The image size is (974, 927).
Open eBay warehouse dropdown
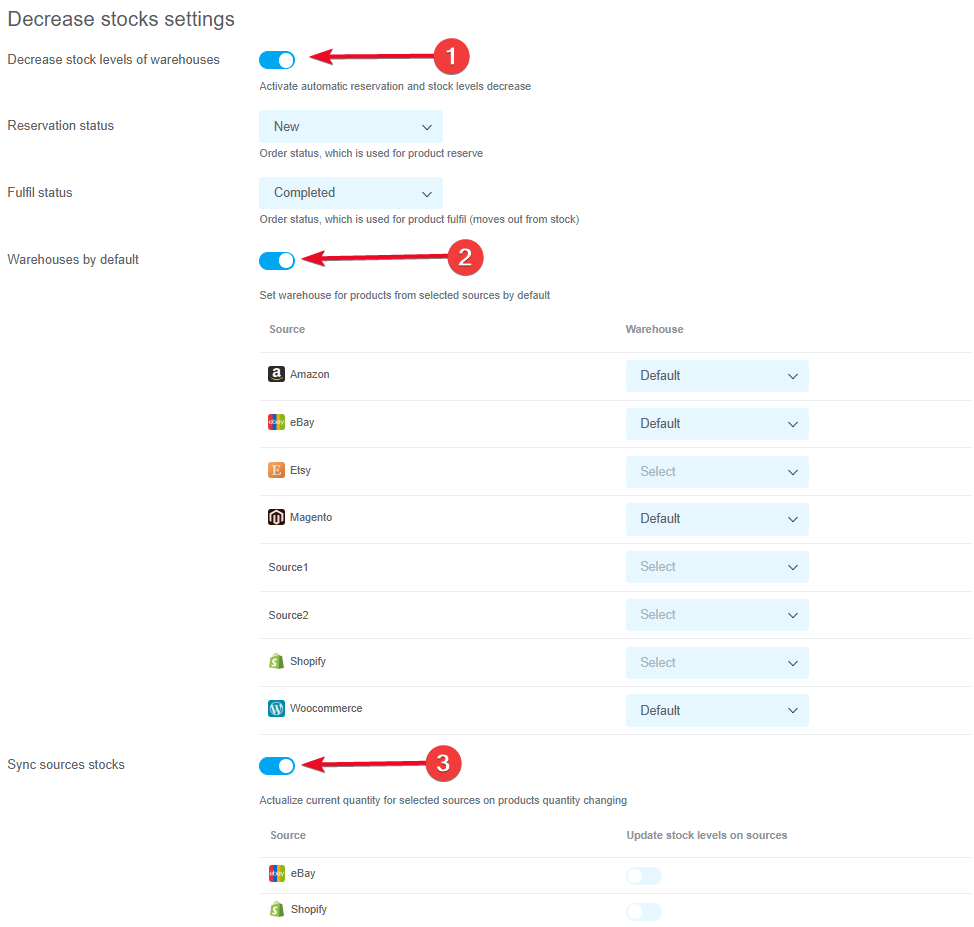(x=717, y=424)
